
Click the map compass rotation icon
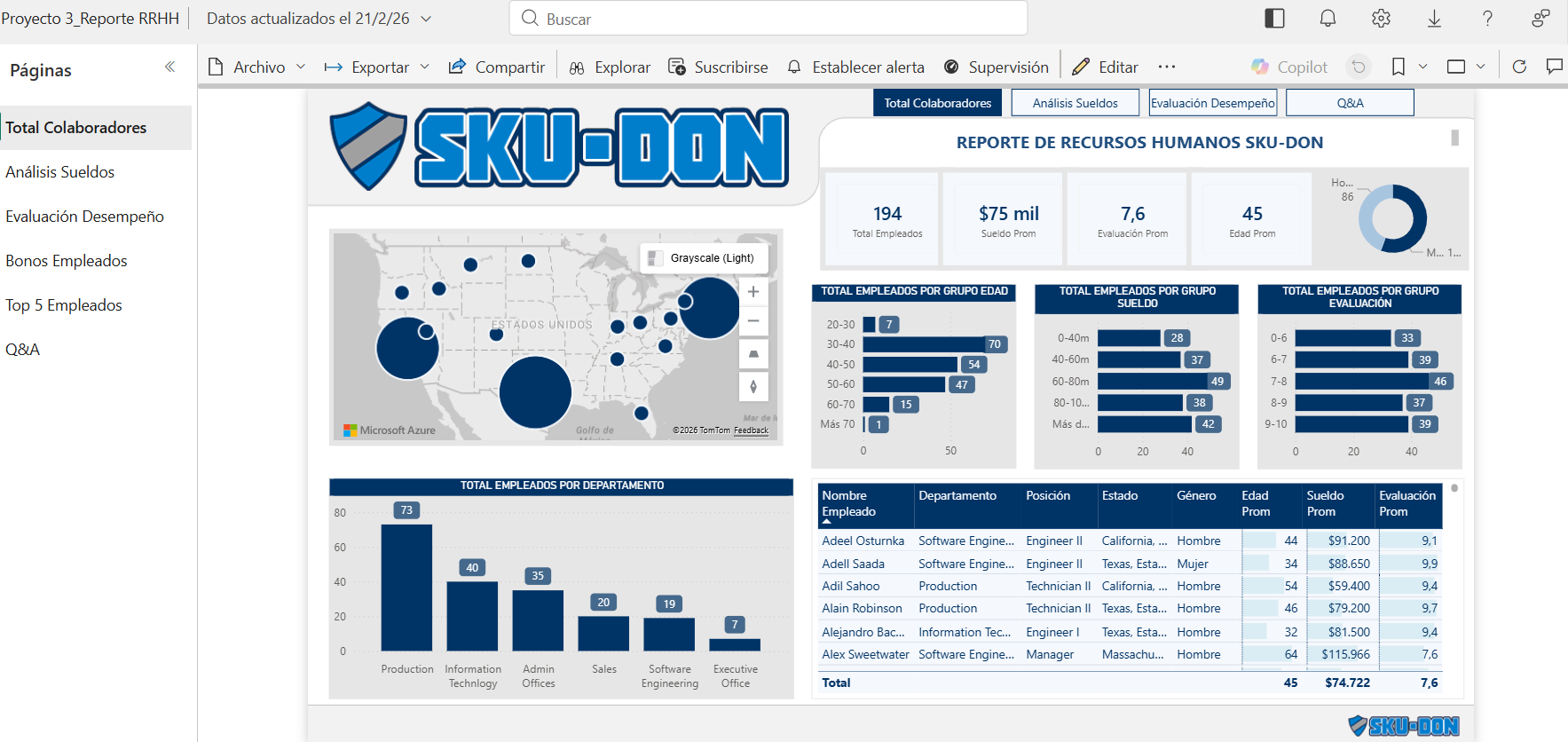coord(753,386)
